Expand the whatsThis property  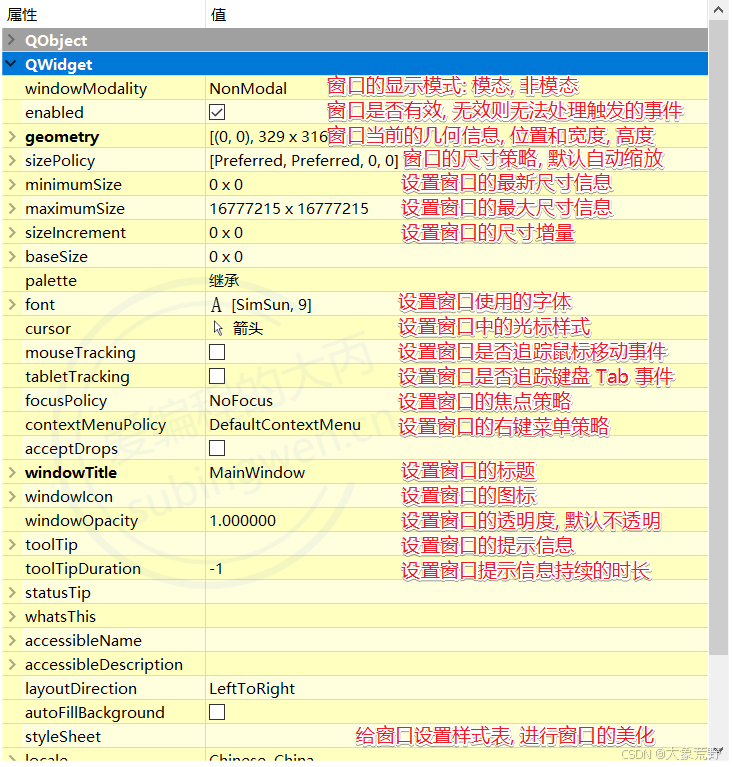(x=12, y=616)
